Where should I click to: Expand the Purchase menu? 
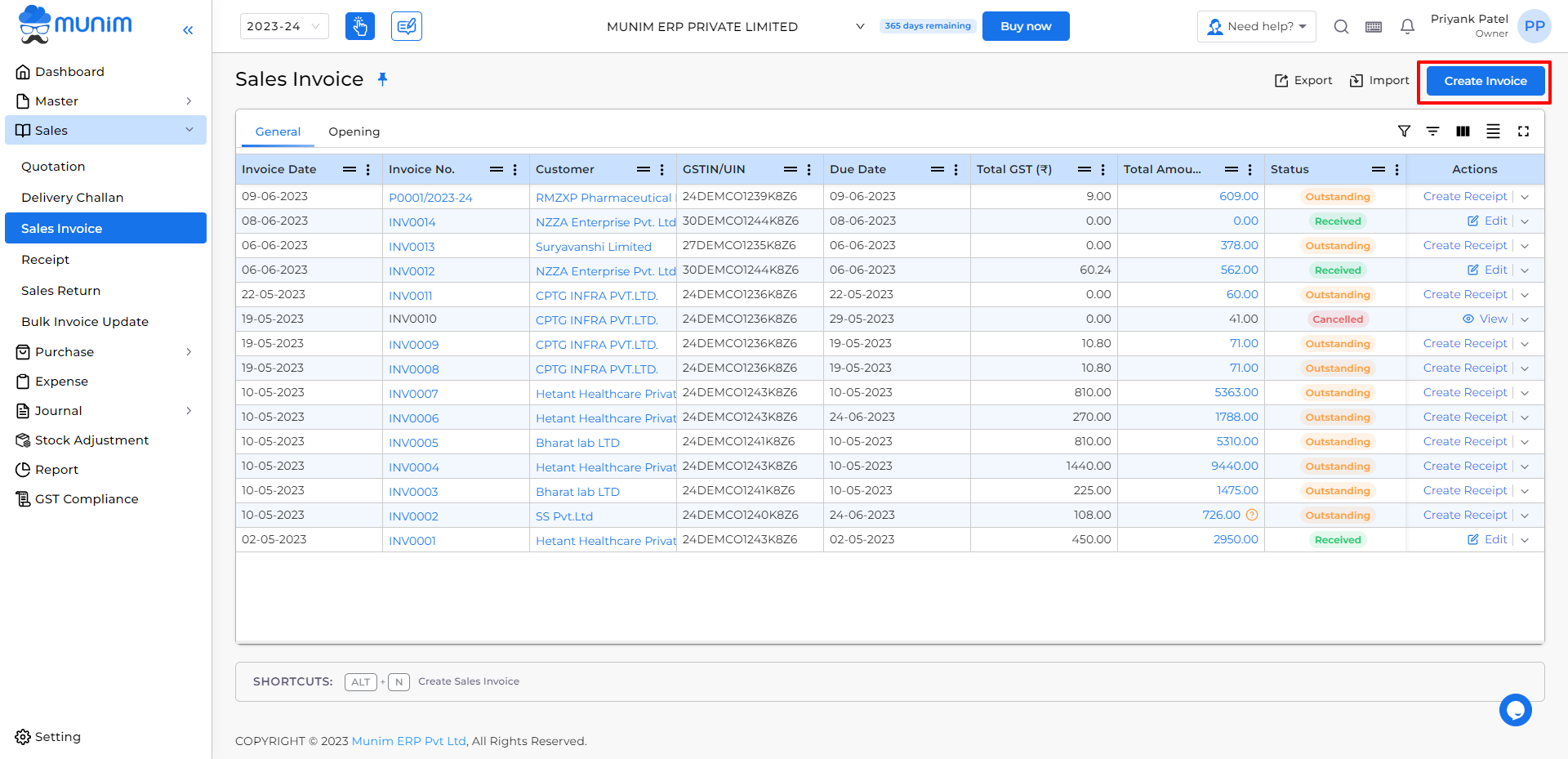coord(105,351)
